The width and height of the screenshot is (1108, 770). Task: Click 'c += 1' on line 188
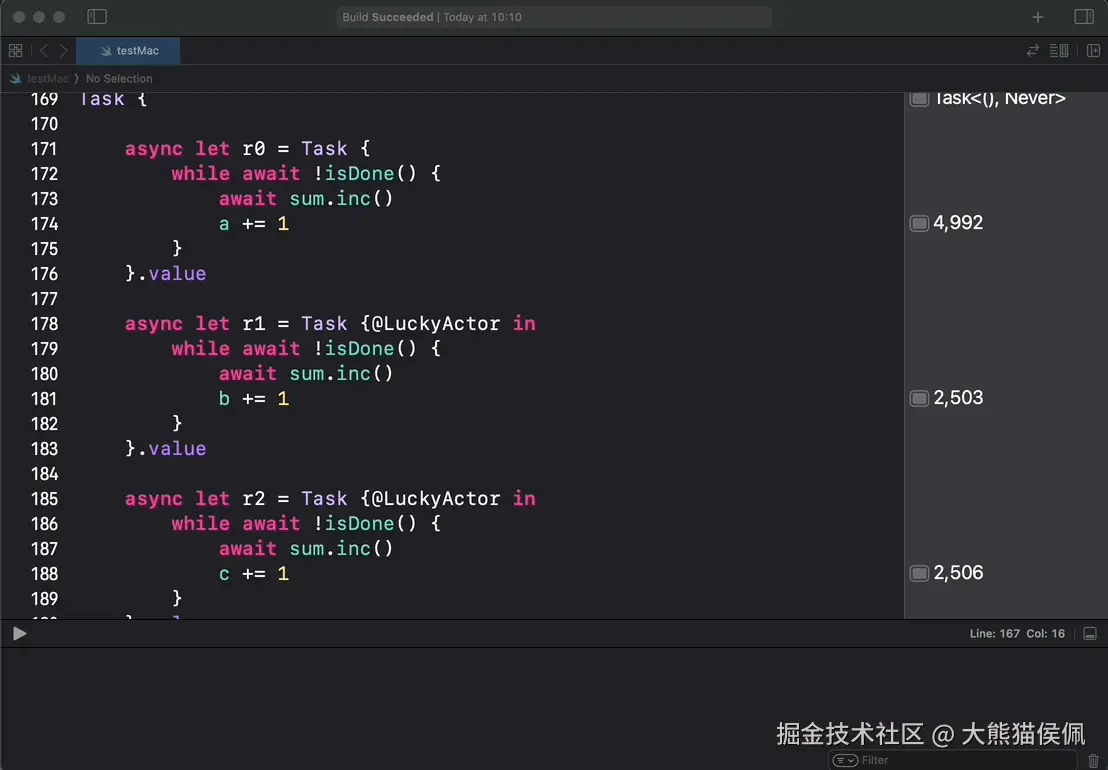pyautogui.click(x=254, y=574)
